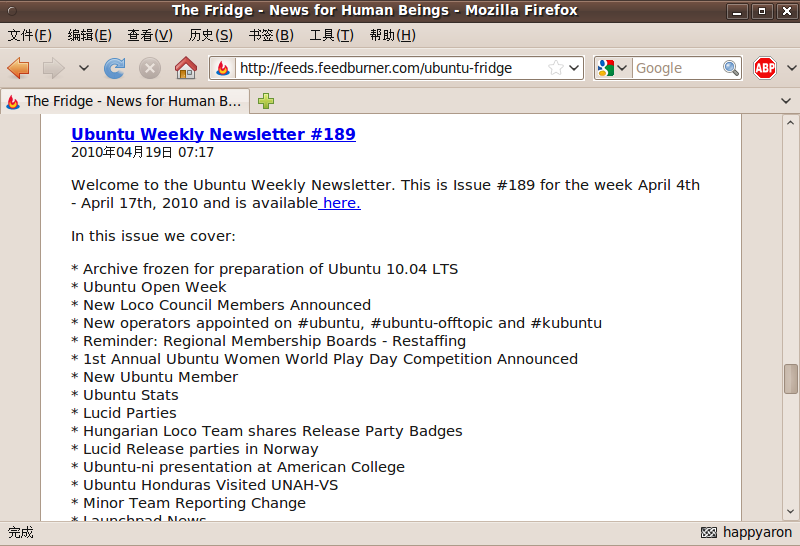
Task: Click 'In this issue we cover:' text
Action: [x=153, y=236]
